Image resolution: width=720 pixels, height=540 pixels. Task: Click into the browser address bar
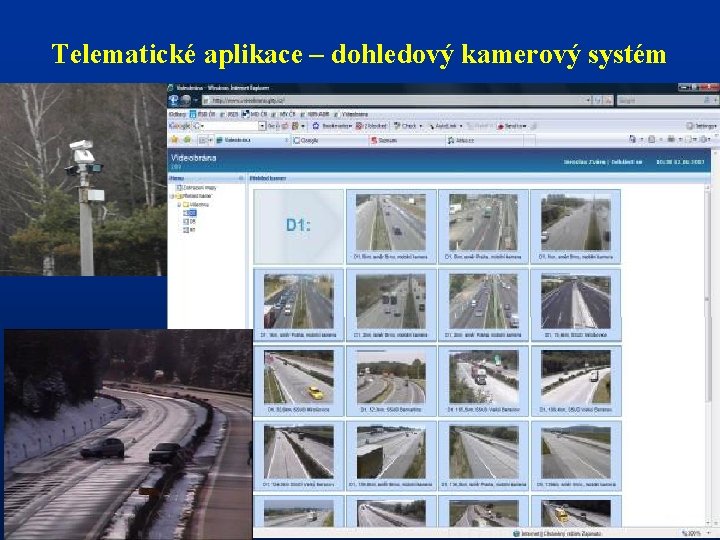(x=393, y=100)
